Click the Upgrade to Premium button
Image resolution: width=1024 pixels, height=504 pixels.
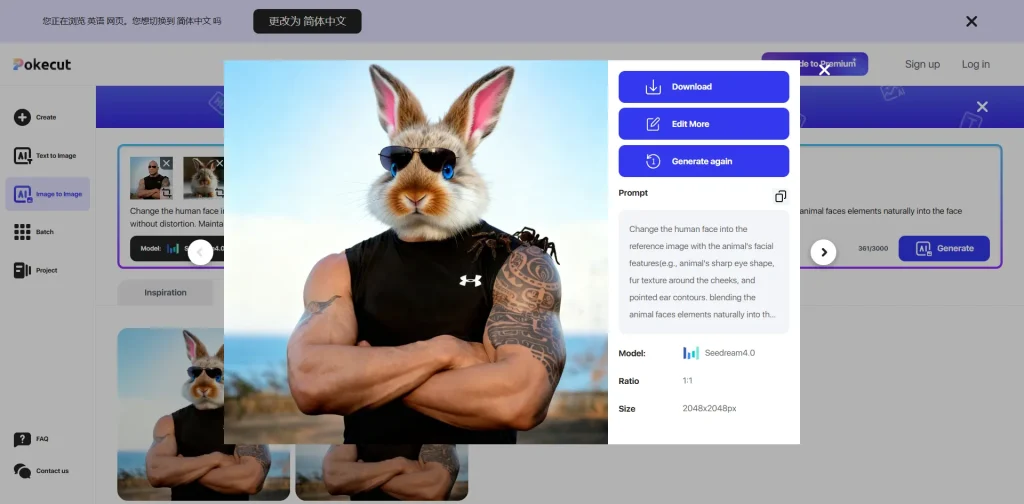tap(814, 64)
